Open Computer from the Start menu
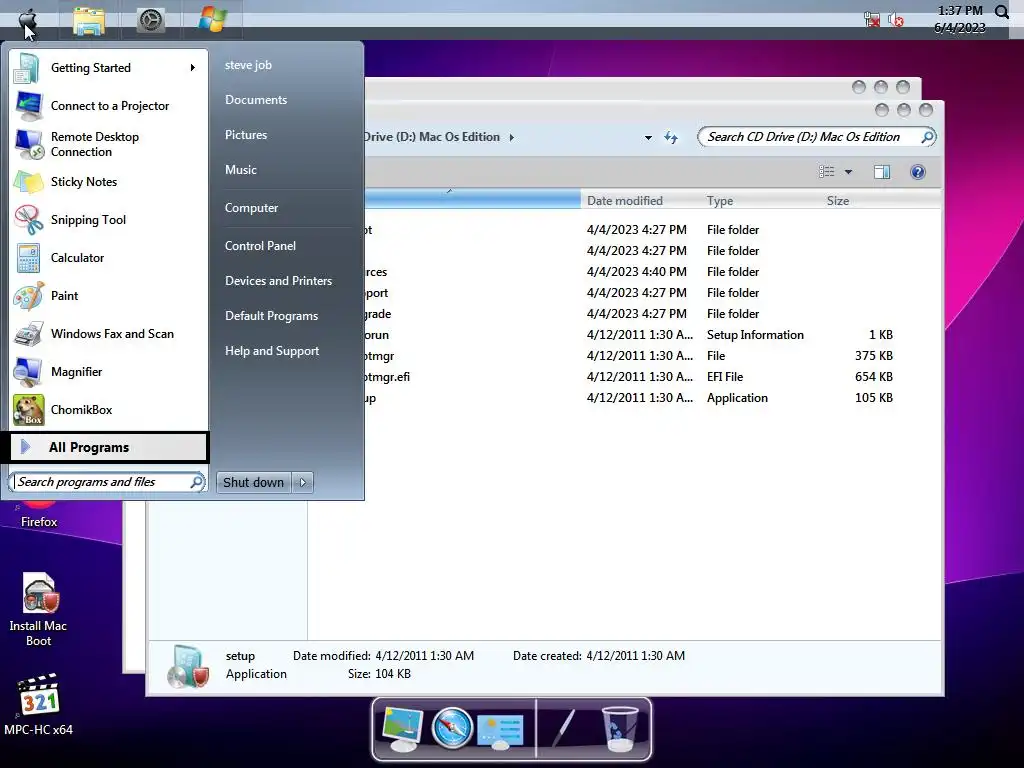1024x768 pixels. coord(251,208)
